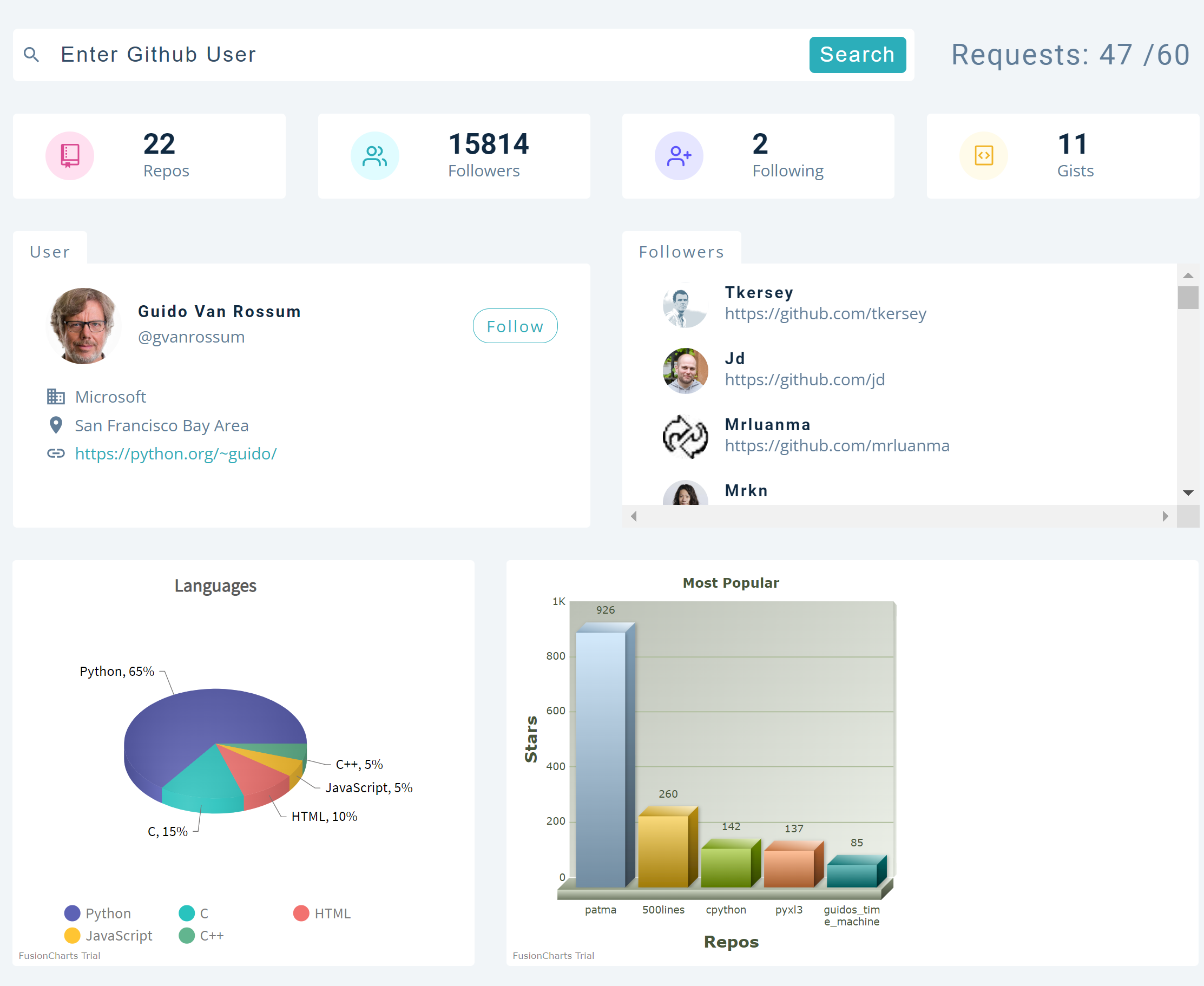Click the 'HTML, 10%' pie label
The width and height of the screenshot is (1204, 986).
point(324,816)
